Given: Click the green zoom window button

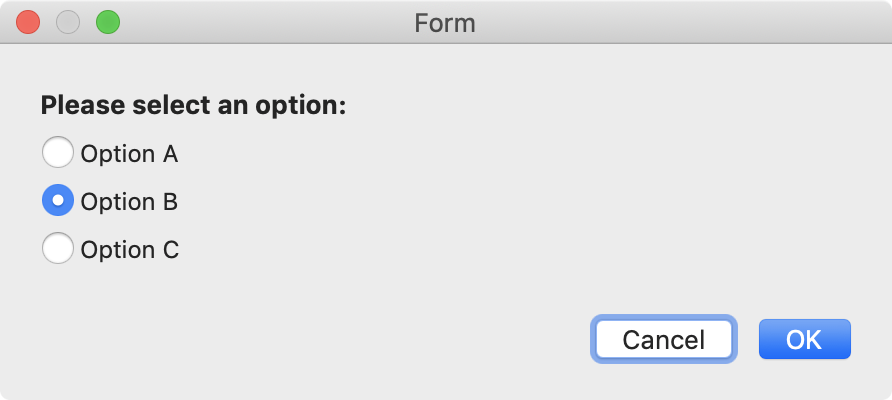Looking at the screenshot, I should (x=108, y=22).
